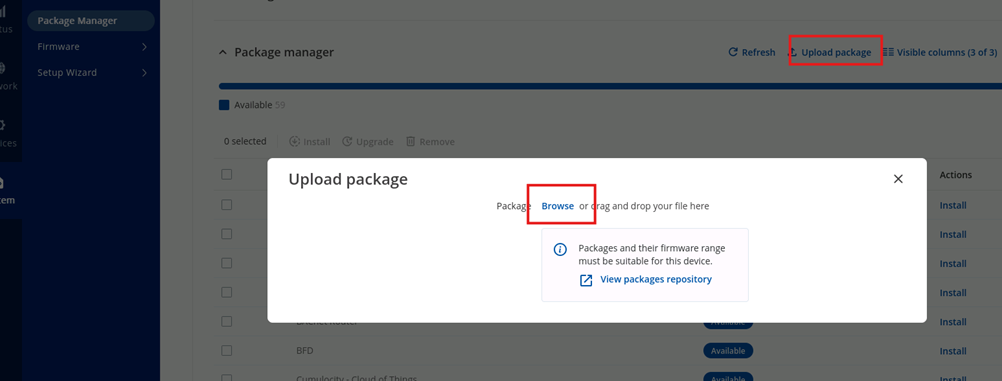The height and width of the screenshot is (381, 1002).
Task: Check the BFD package row checkbox
Action: [x=227, y=350]
